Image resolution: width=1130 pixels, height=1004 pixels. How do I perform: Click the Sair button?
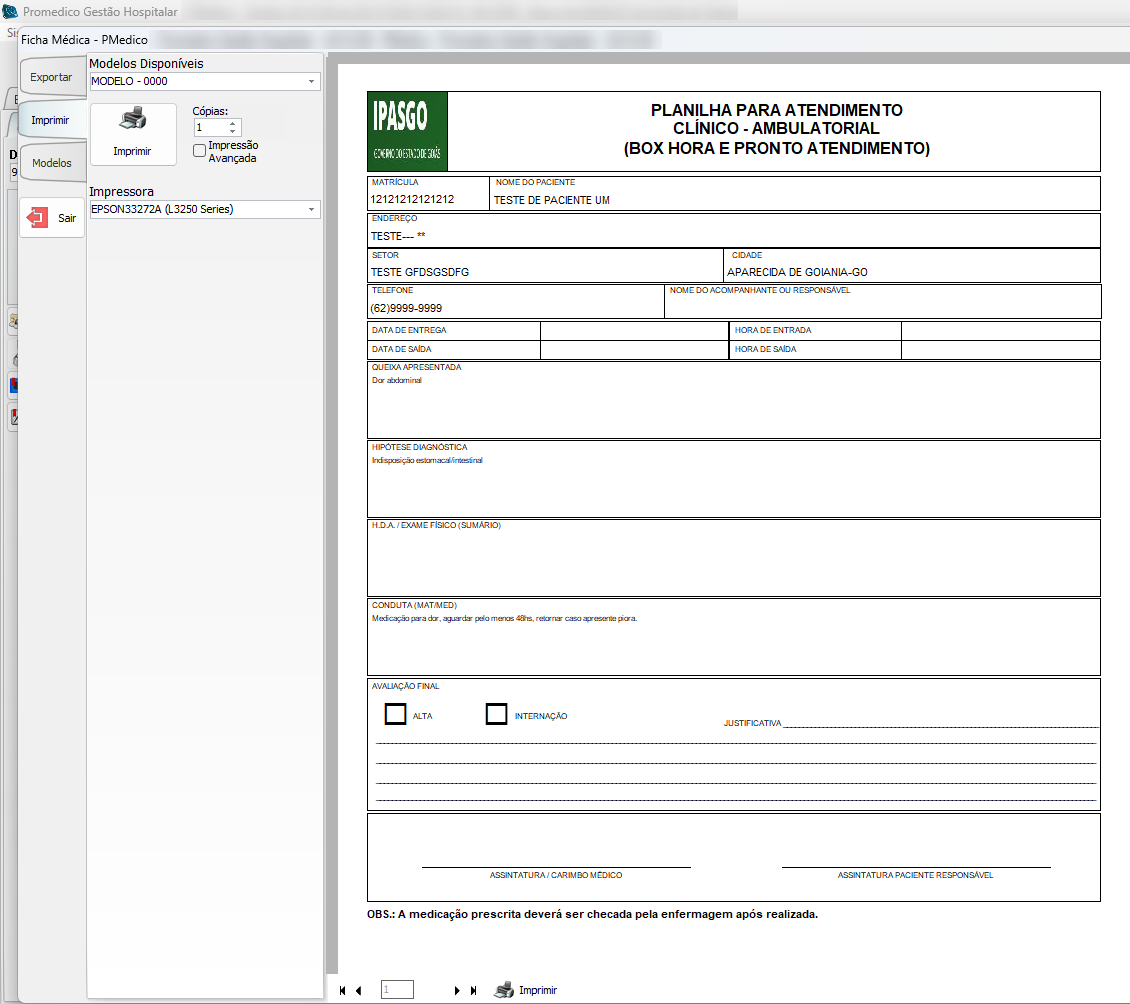tap(52, 218)
